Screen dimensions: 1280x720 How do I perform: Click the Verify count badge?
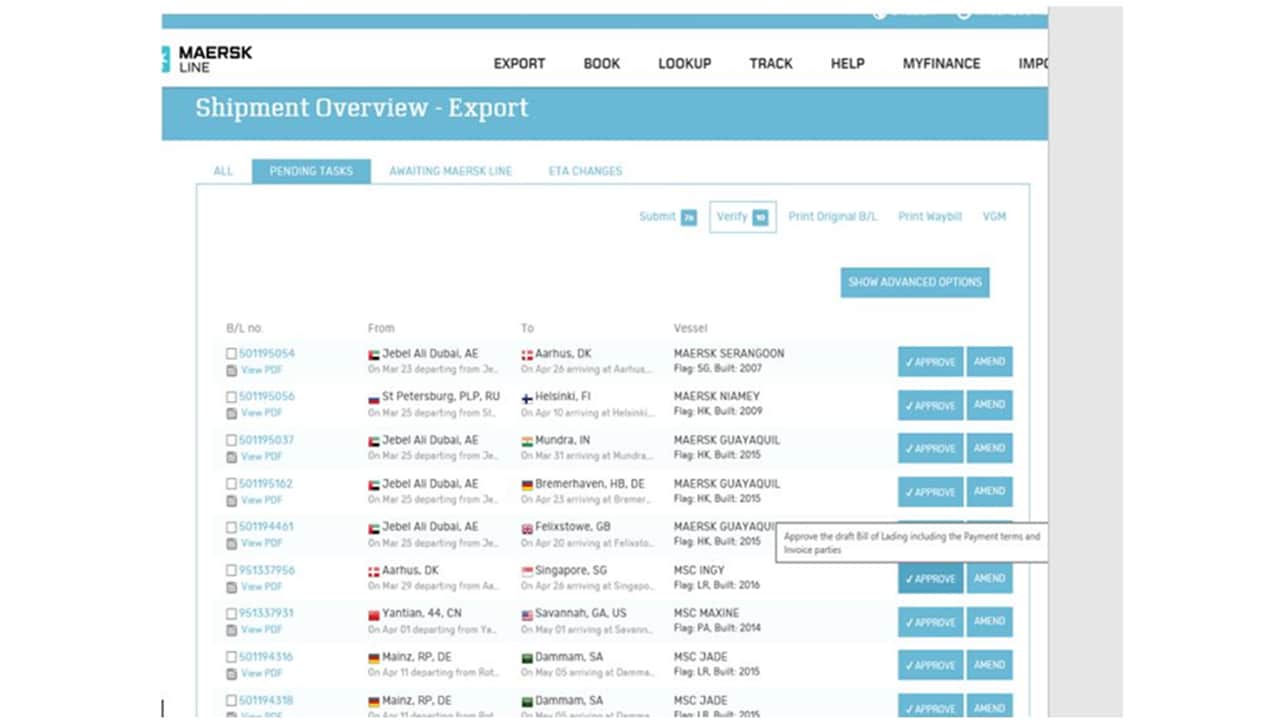click(x=761, y=217)
